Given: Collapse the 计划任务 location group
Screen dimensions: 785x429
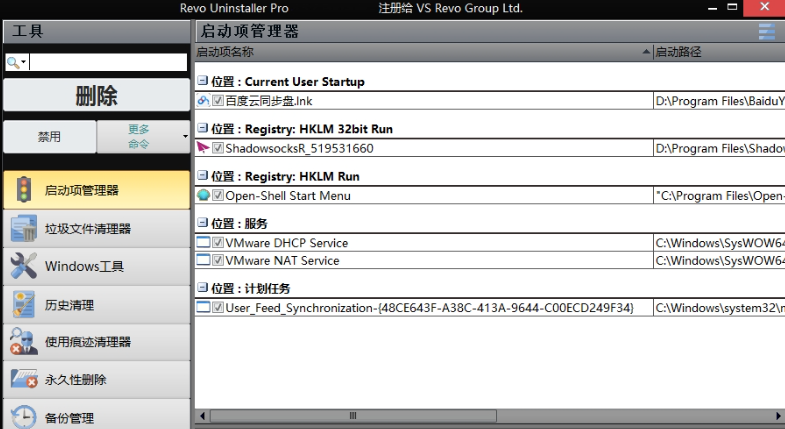Looking at the screenshot, I should (x=202, y=287).
